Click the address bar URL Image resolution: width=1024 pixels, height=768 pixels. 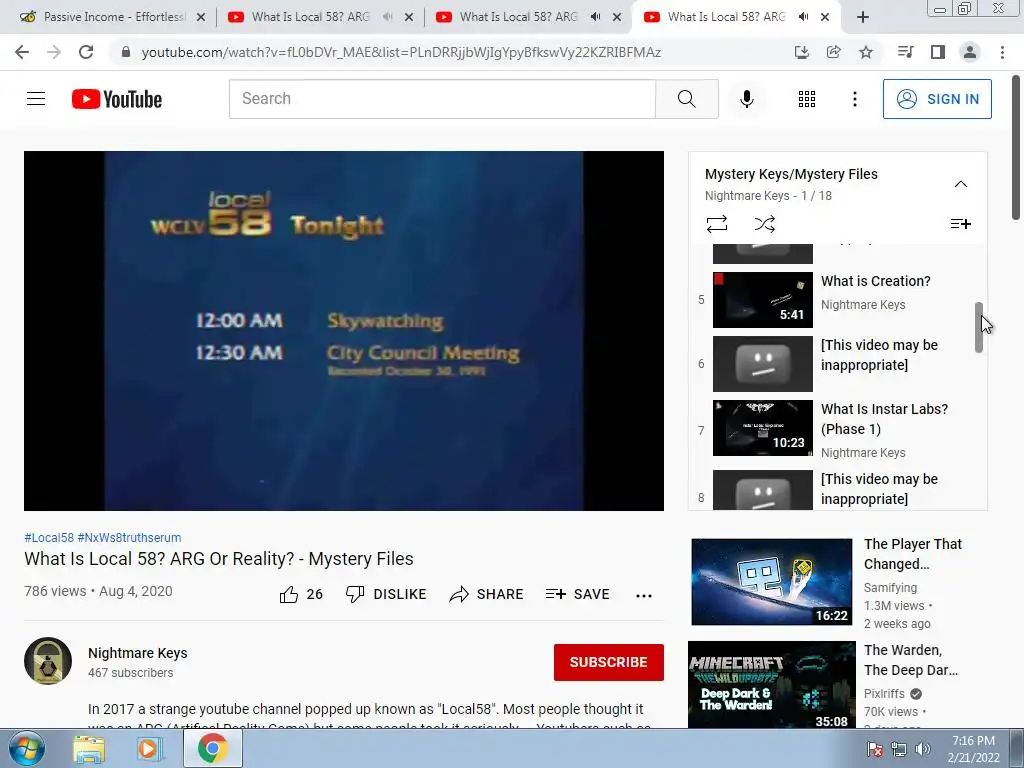(x=401, y=52)
